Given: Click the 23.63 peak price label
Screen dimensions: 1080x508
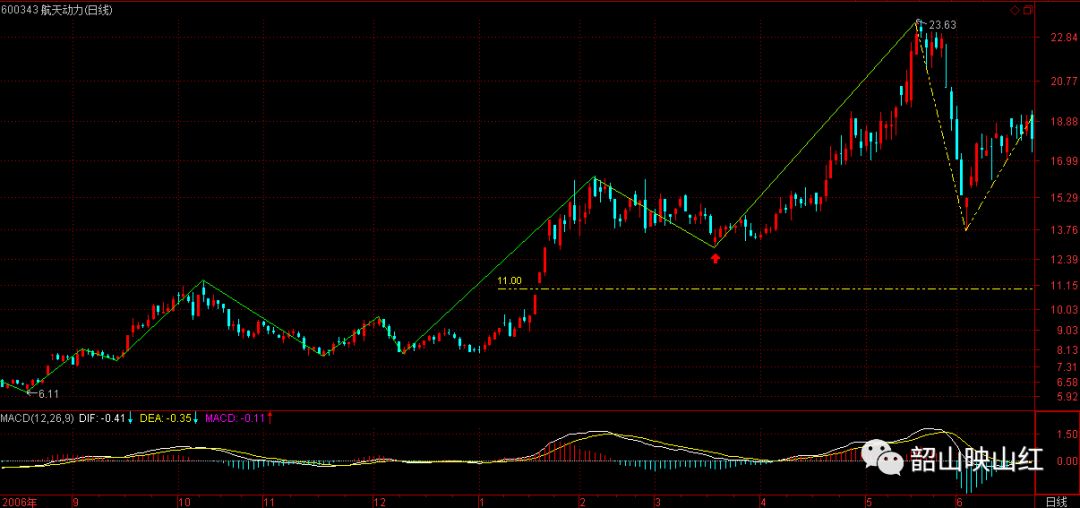Looking at the screenshot, I should click(x=942, y=25).
